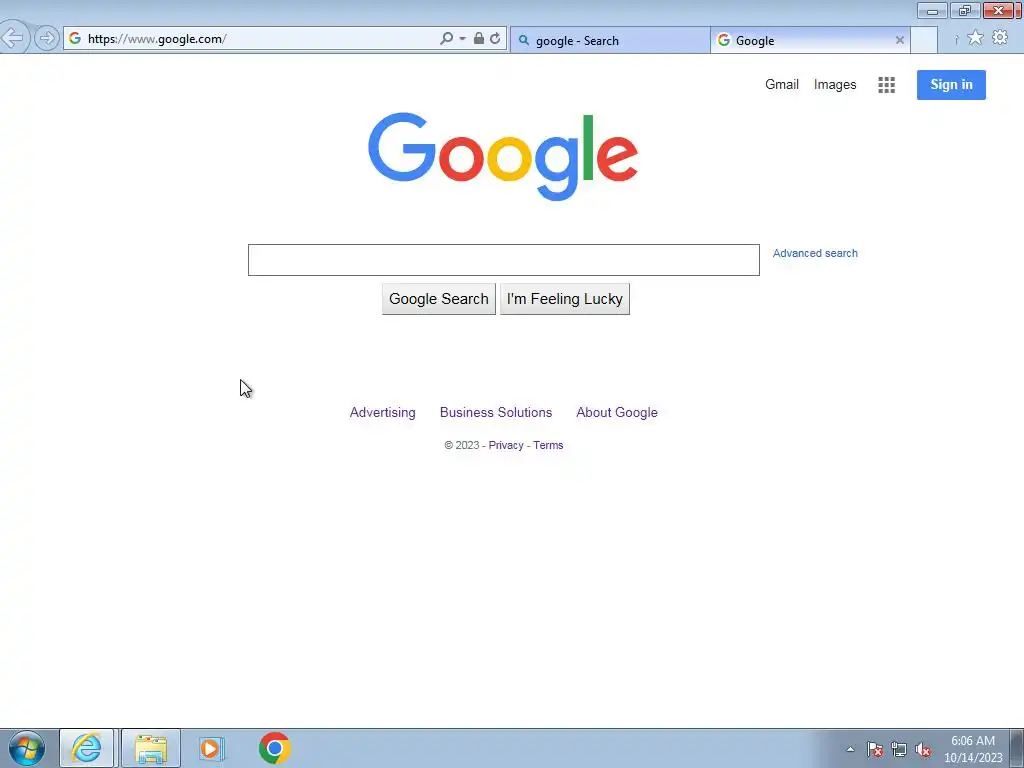The image size is (1024, 768).
Task: Click the Google favicon in the address bar
Action: (x=75, y=39)
